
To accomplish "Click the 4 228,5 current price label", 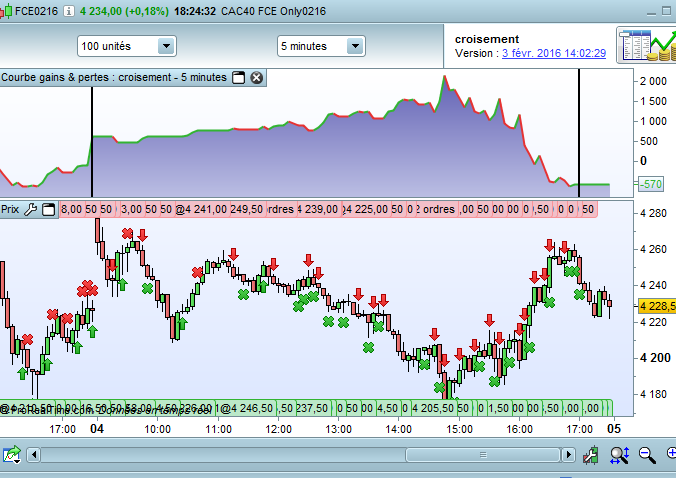I will pyautogui.click(x=654, y=306).
